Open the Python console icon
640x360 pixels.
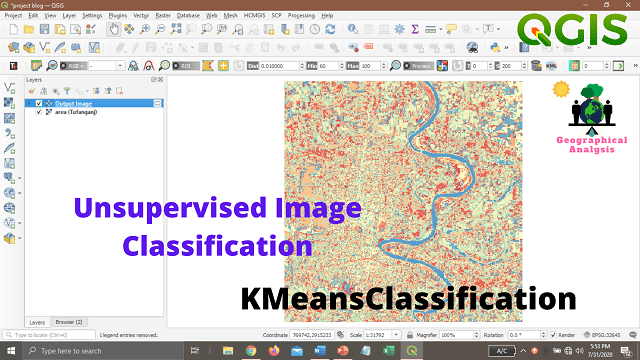pyautogui.click(x=495, y=47)
